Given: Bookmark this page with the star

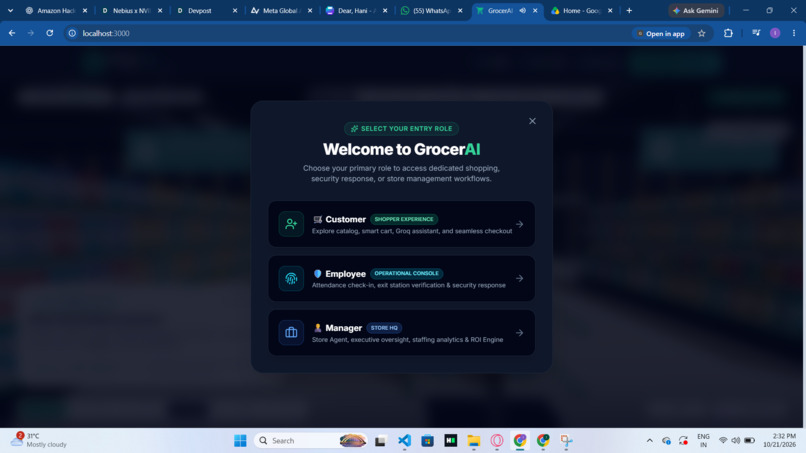Looking at the screenshot, I should pyautogui.click(x=702, y=33).
